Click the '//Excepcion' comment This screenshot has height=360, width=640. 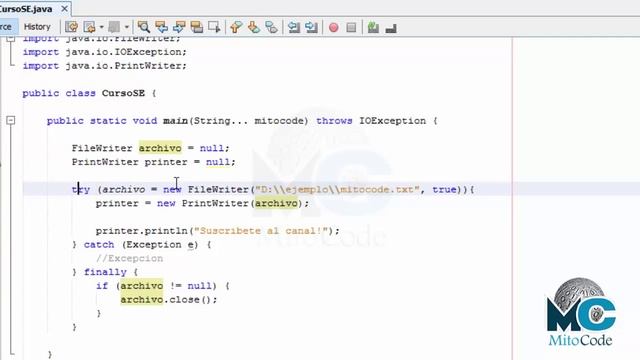[x=130, y=259]
